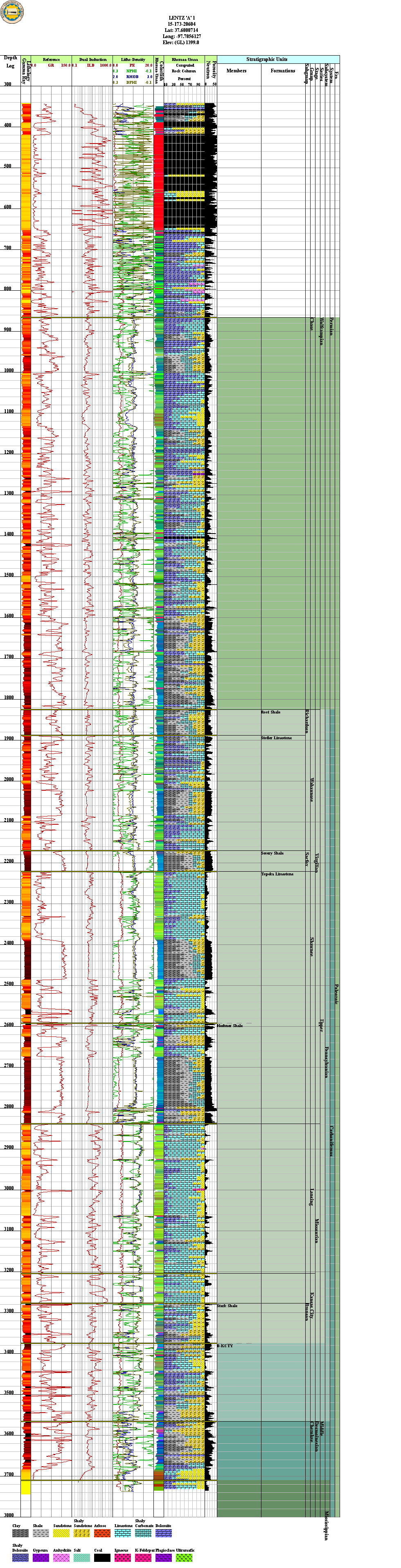401x1568 pixels.
Task: Click the Litho-Density track header
Action: [133, 60]
